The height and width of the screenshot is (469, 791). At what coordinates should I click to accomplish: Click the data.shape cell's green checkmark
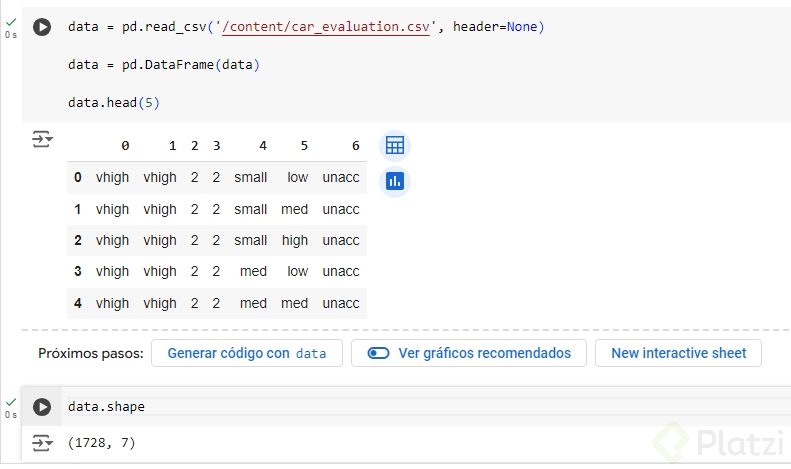pos(11,401)
